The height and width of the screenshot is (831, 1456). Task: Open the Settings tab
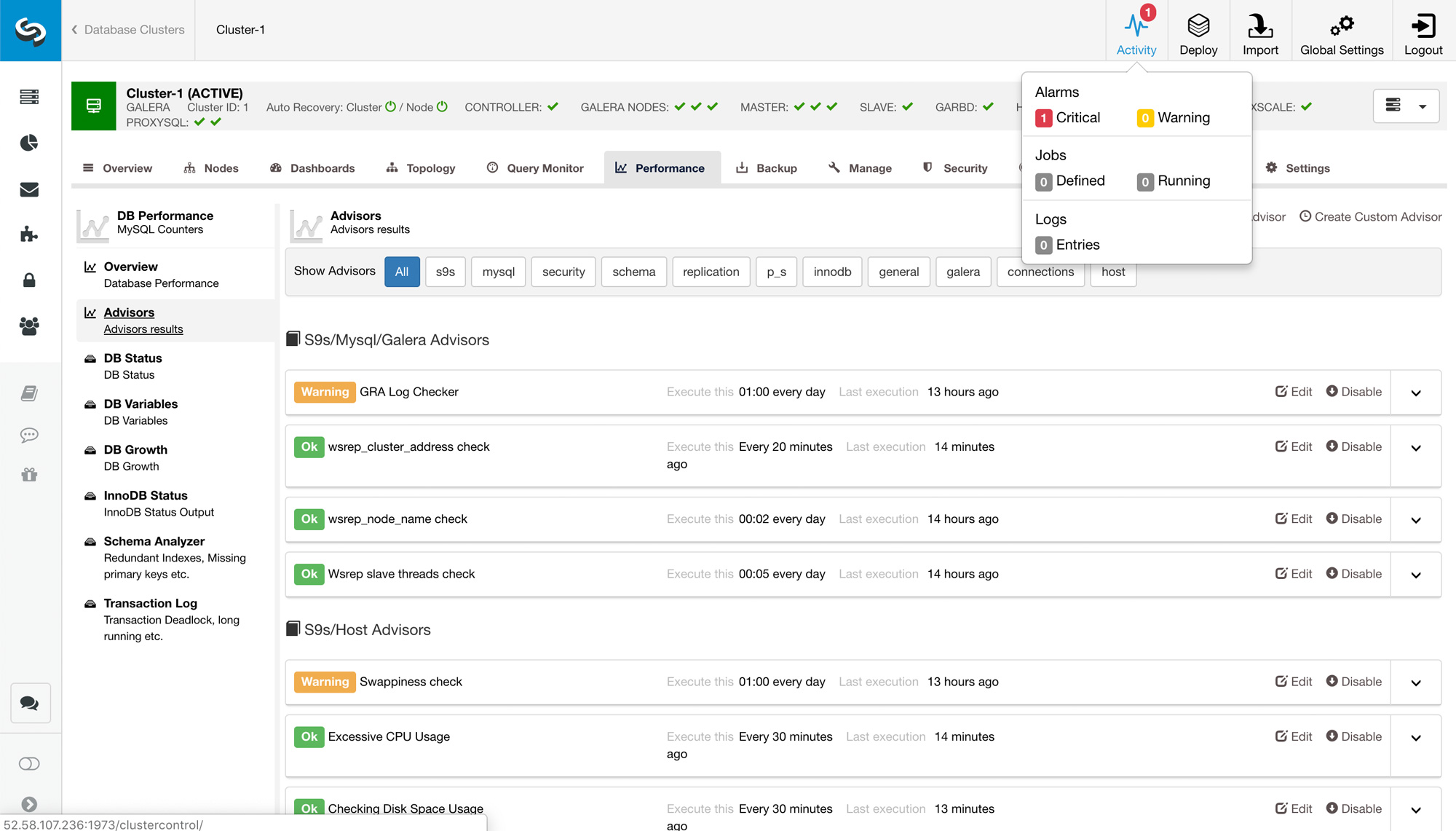point(1297,168)
